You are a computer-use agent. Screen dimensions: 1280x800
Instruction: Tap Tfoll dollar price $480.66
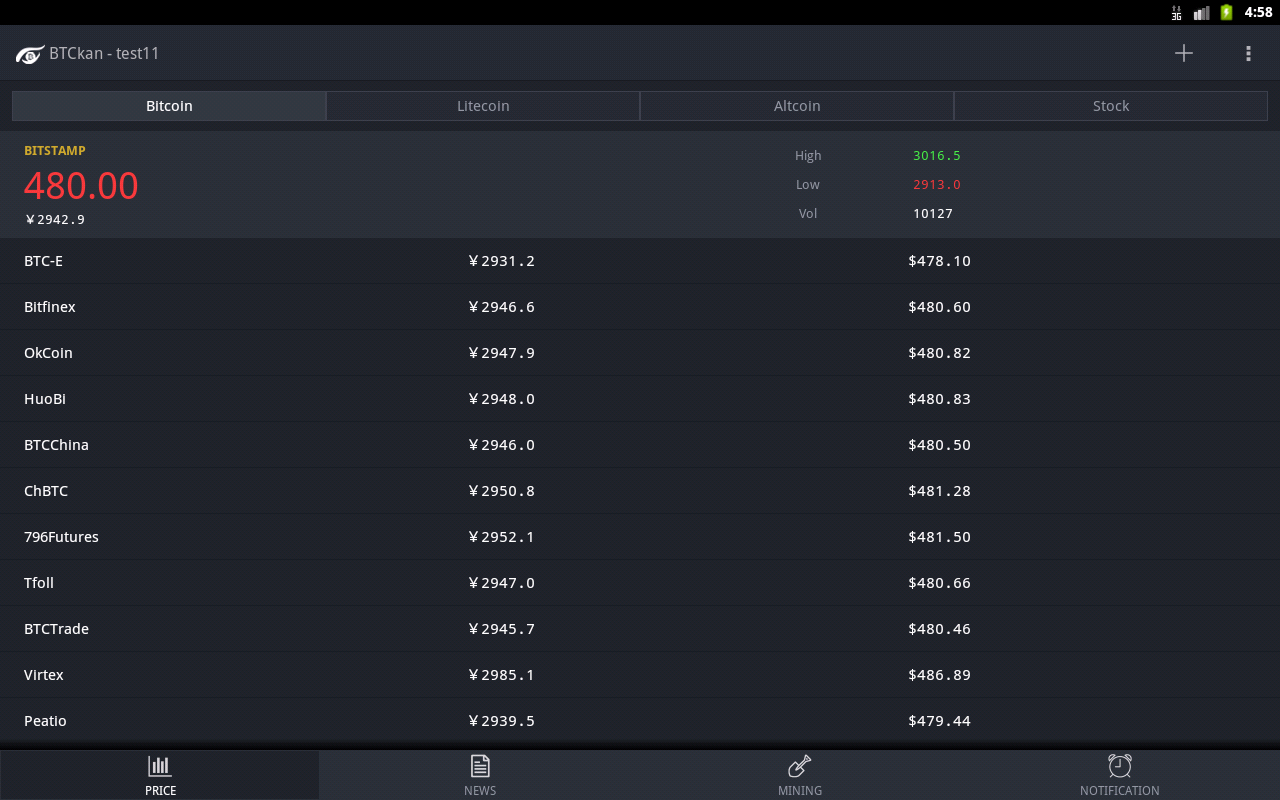tap(940, 583)
